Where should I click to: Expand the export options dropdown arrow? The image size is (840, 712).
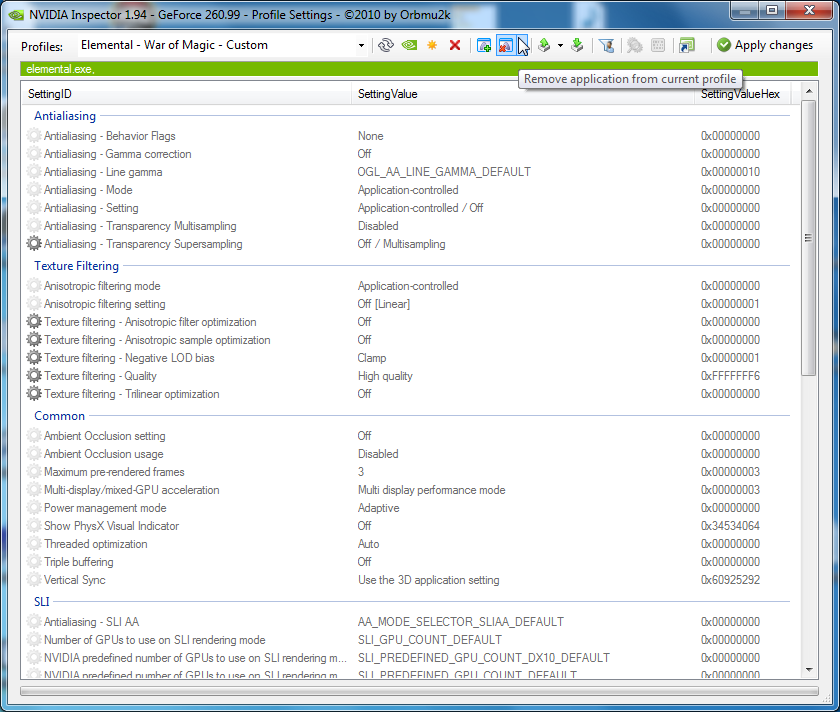click(x=560, y=45)
